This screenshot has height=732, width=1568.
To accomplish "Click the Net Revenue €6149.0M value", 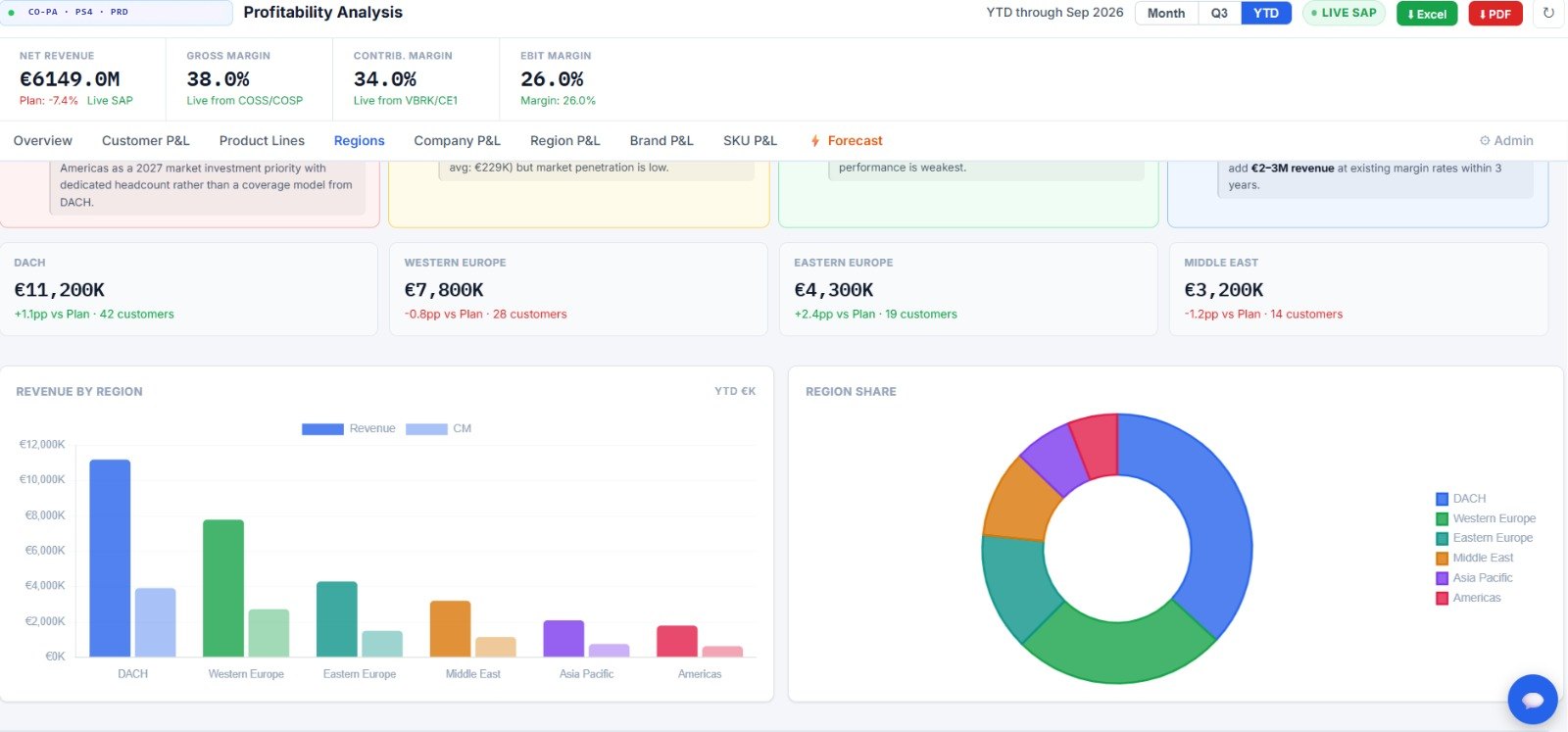I will pyautogui.click(x=70, y=79).
